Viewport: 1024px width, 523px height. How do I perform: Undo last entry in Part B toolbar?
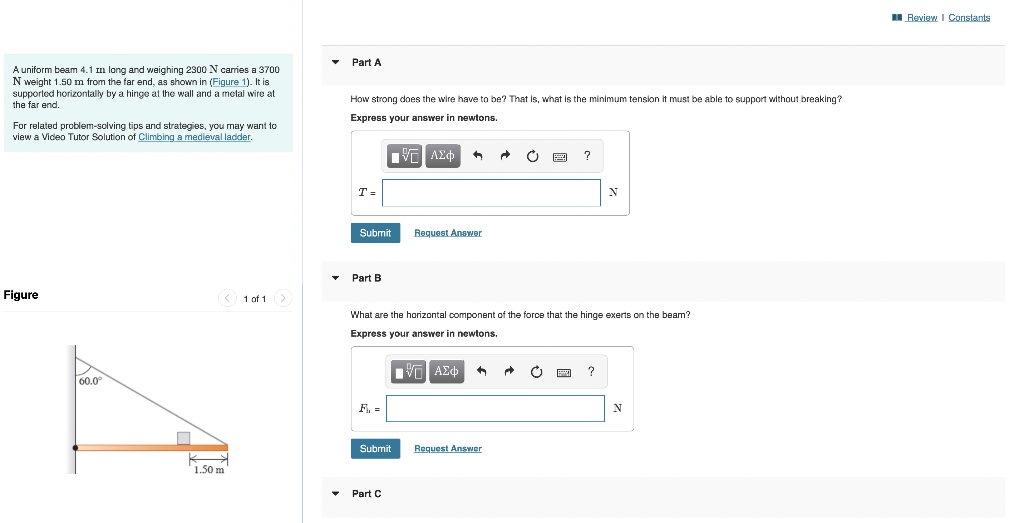(481, 372)
